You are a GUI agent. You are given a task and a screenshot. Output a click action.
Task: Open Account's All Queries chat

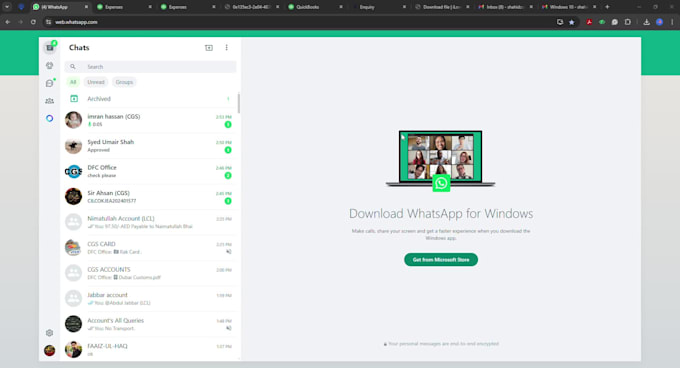pyautogui.click(x=150, y=324)
